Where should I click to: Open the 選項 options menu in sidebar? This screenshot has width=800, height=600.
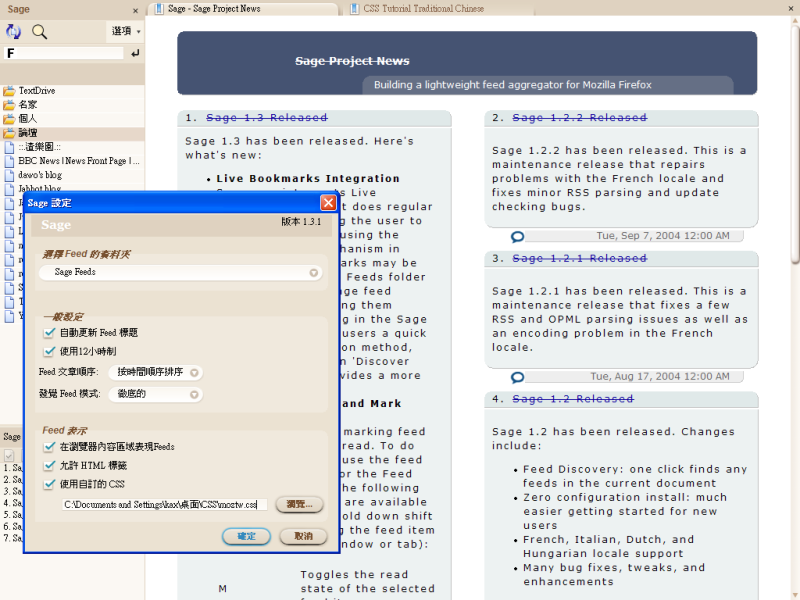[x=125, y=32]
